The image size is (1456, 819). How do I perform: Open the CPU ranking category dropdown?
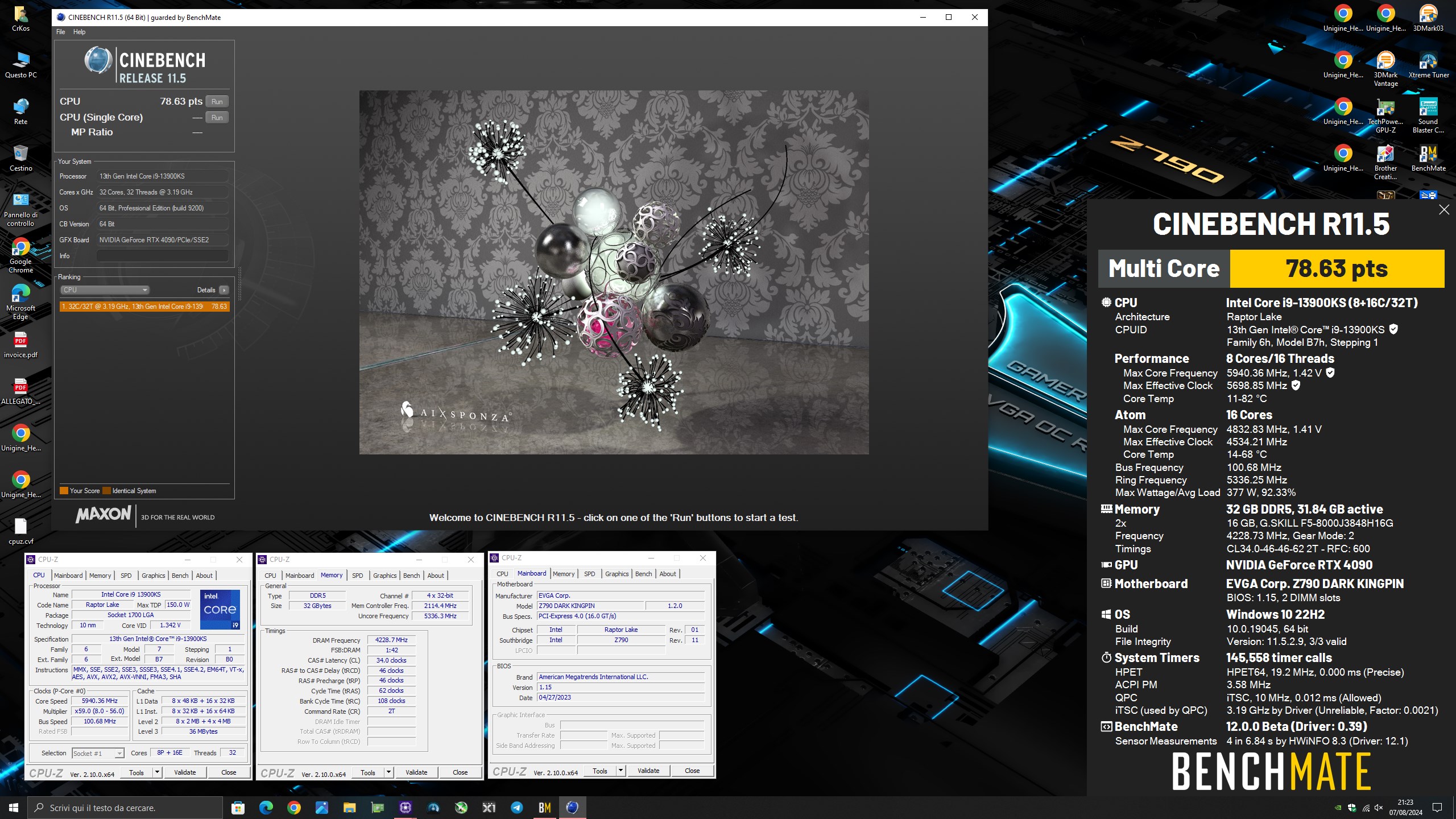click(105, 290)
